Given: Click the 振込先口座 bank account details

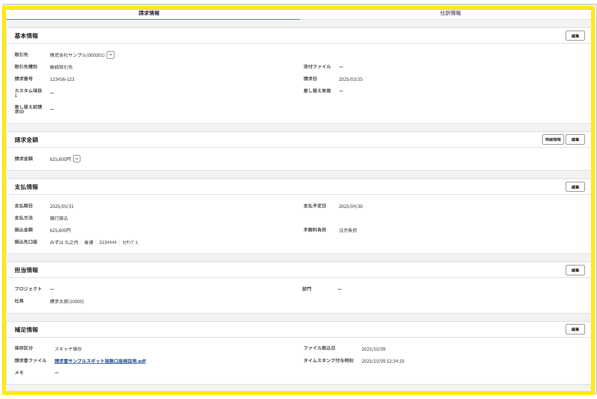Looking at the screenshot, I should point(94,243).
